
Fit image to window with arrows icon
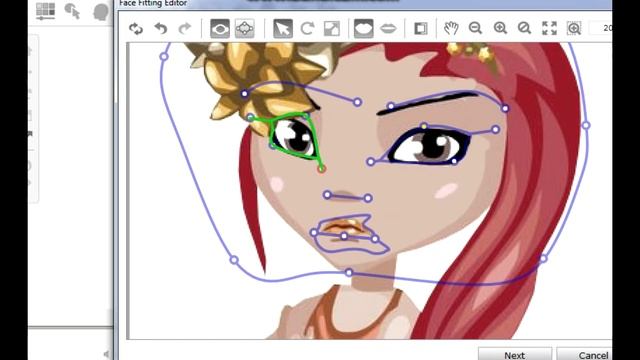click(549, 28)
